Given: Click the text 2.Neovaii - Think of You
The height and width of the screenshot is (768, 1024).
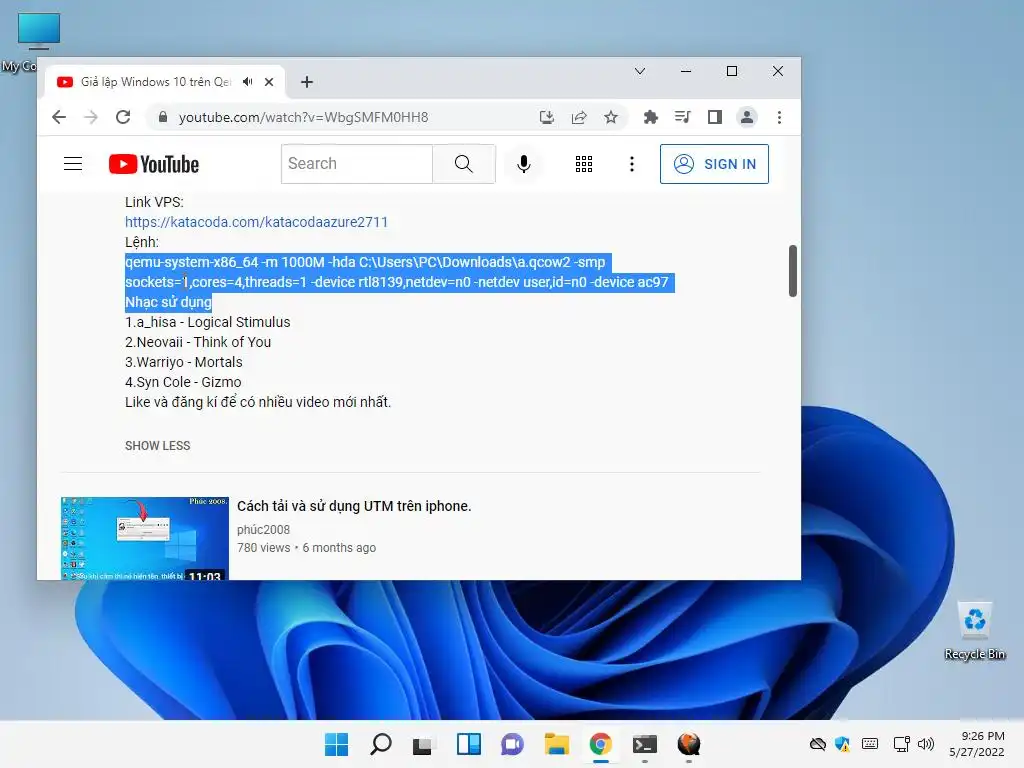Looking at the screenshot, I should click(x=198, y=342).
